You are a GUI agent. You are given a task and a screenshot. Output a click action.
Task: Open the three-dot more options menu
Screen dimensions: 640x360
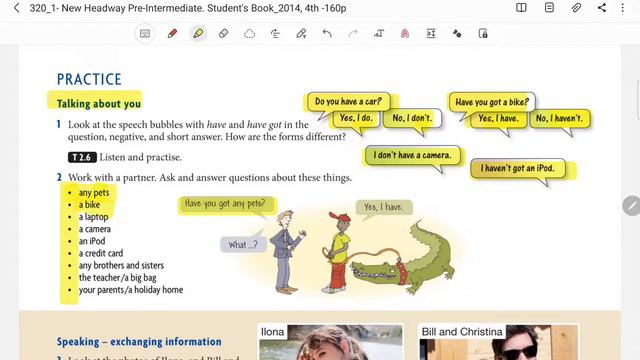[622, 8]
